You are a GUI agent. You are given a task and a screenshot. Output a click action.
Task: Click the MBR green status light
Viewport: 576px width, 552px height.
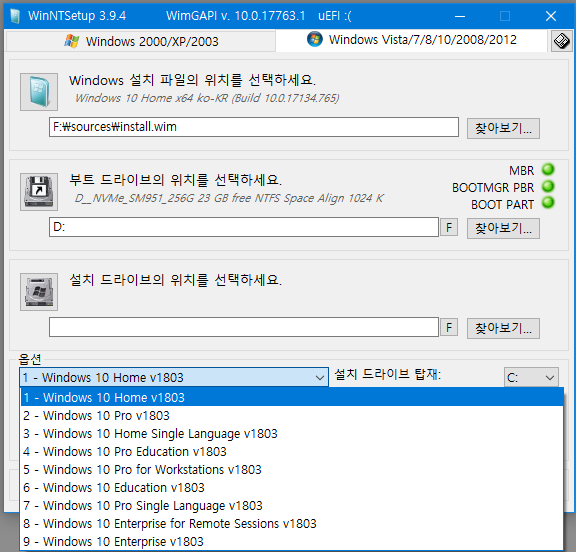click(548, 169)
